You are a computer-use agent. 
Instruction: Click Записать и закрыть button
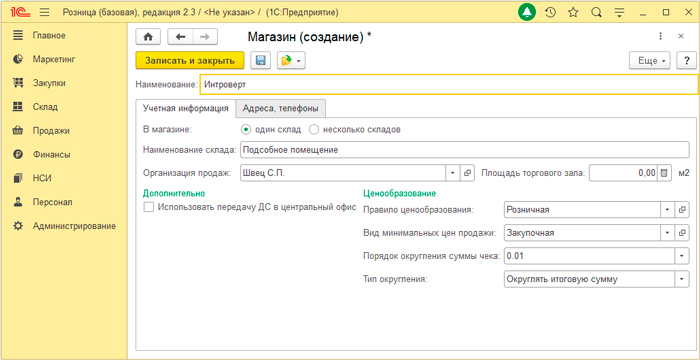point(190,61)
